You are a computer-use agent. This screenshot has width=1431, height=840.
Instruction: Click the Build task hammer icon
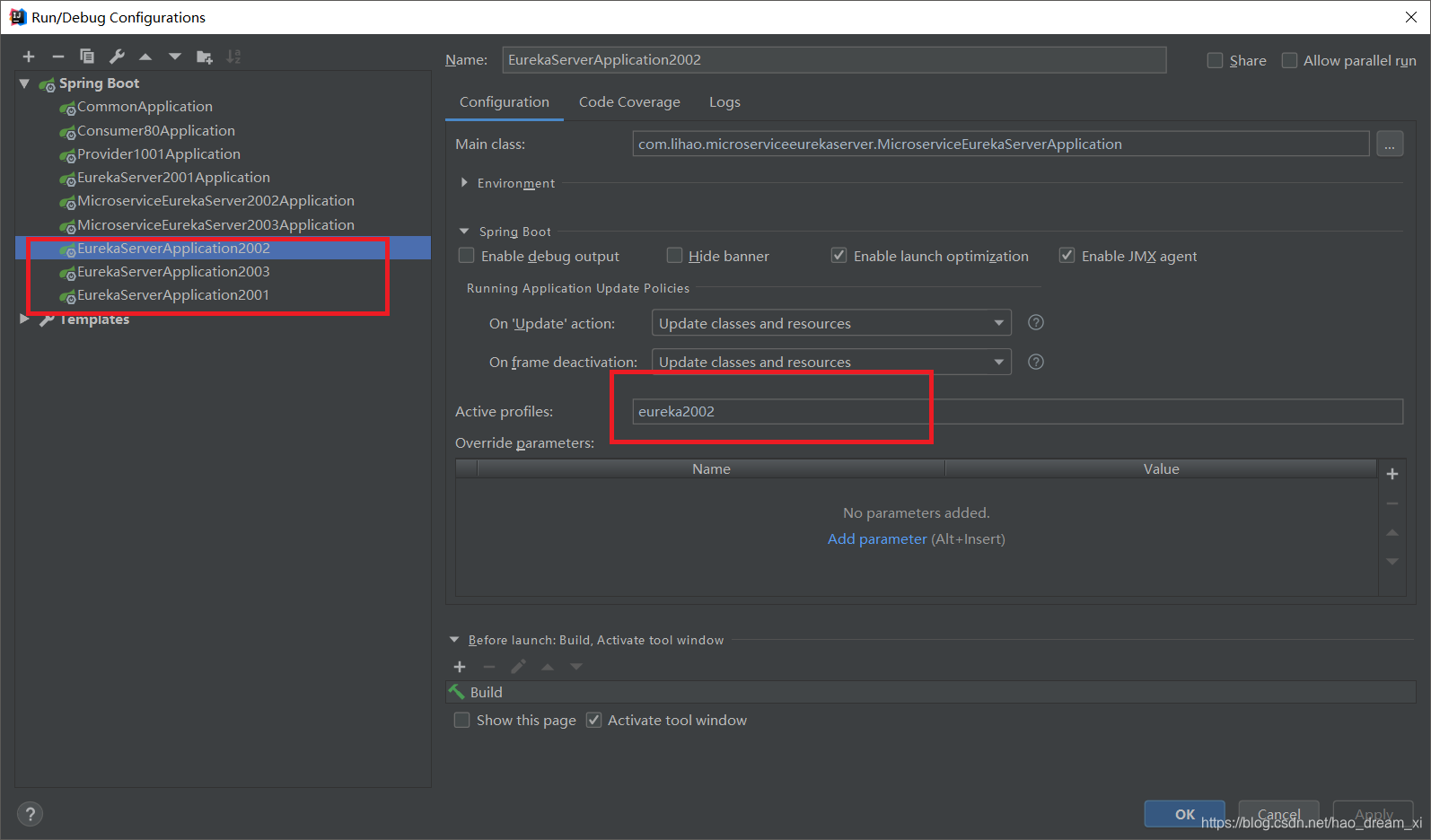click(x=457, y=692)
